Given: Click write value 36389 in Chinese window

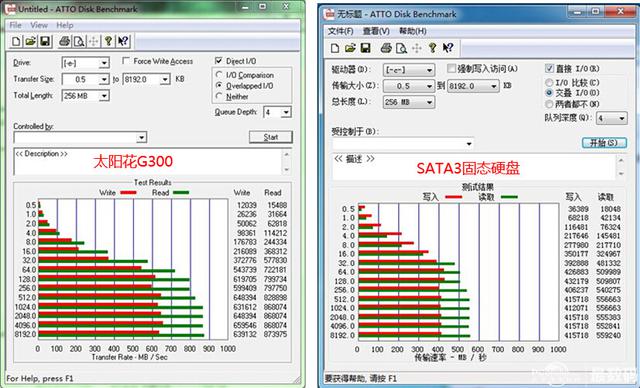Looking at the screenshot, I should (578, 209).
